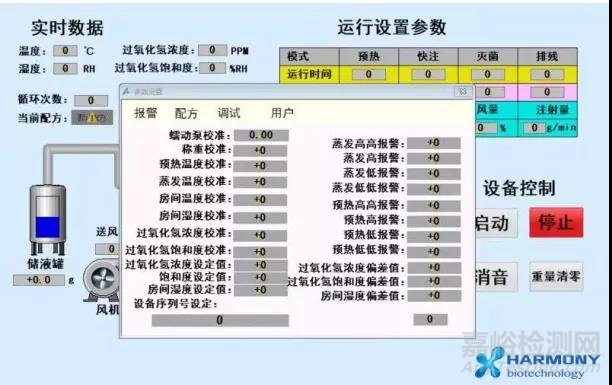The width and height of the screenshot is (612, 385).
Task: Edit the 预热高报警 field
Action: (434, 221)
